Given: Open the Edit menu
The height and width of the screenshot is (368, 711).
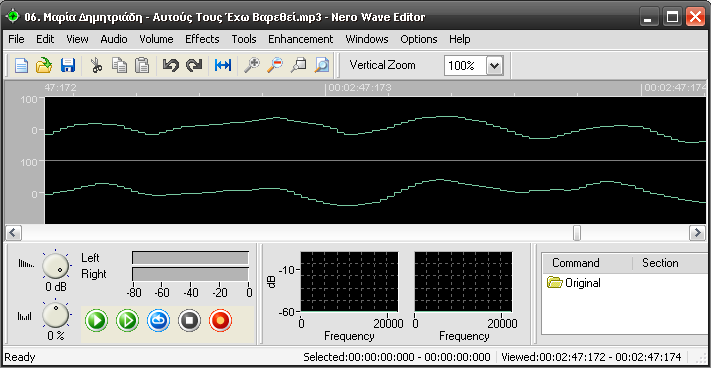Looking at the screenshot, I should pos(45,39).
